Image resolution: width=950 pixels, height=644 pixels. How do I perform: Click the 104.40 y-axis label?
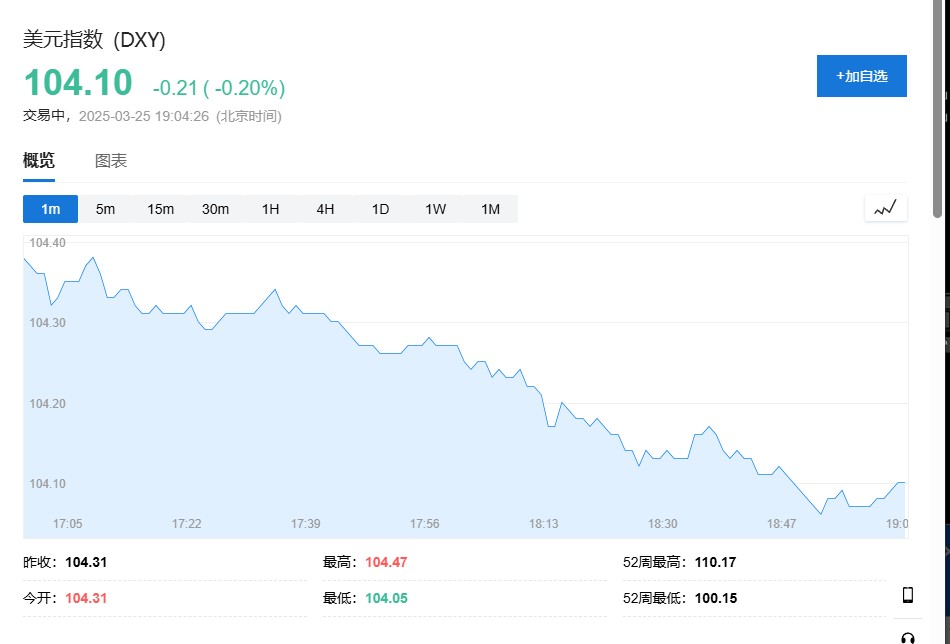click(47, 243)
